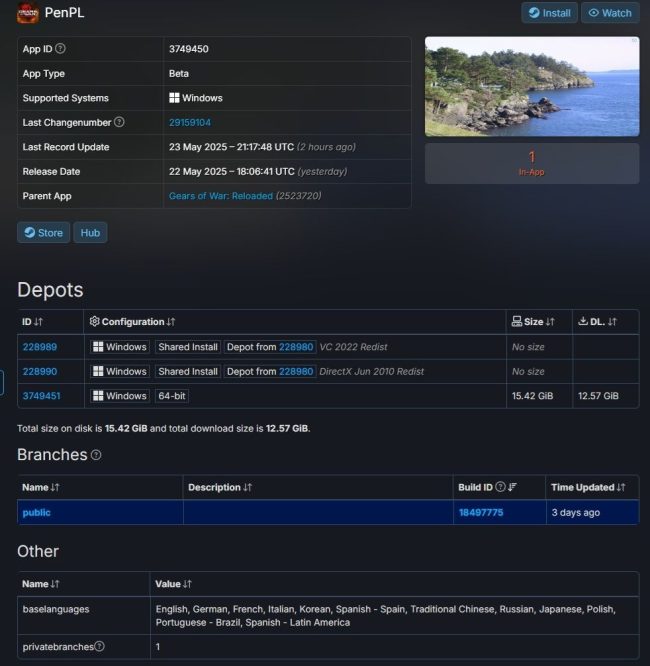Sort branches by Time Updated arrows

pos(621,487)
